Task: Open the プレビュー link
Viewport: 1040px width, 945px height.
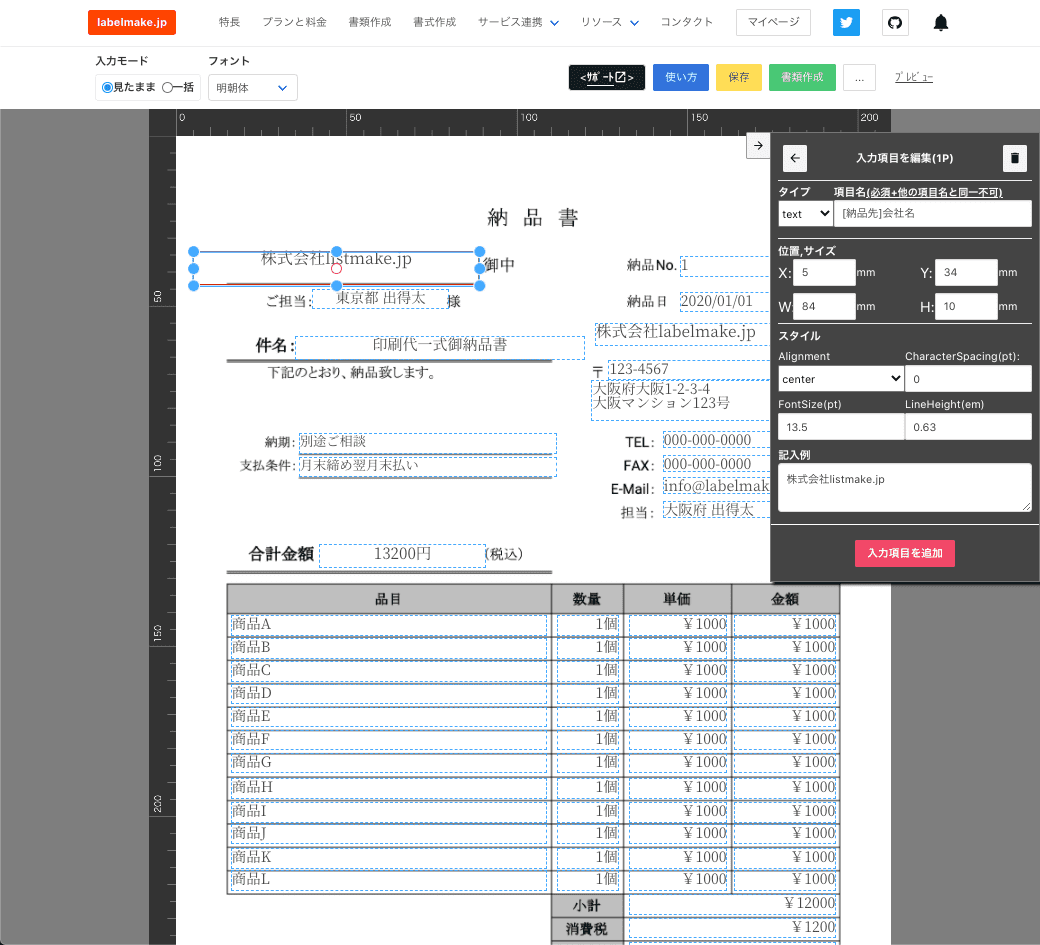Action: (913, 77)
